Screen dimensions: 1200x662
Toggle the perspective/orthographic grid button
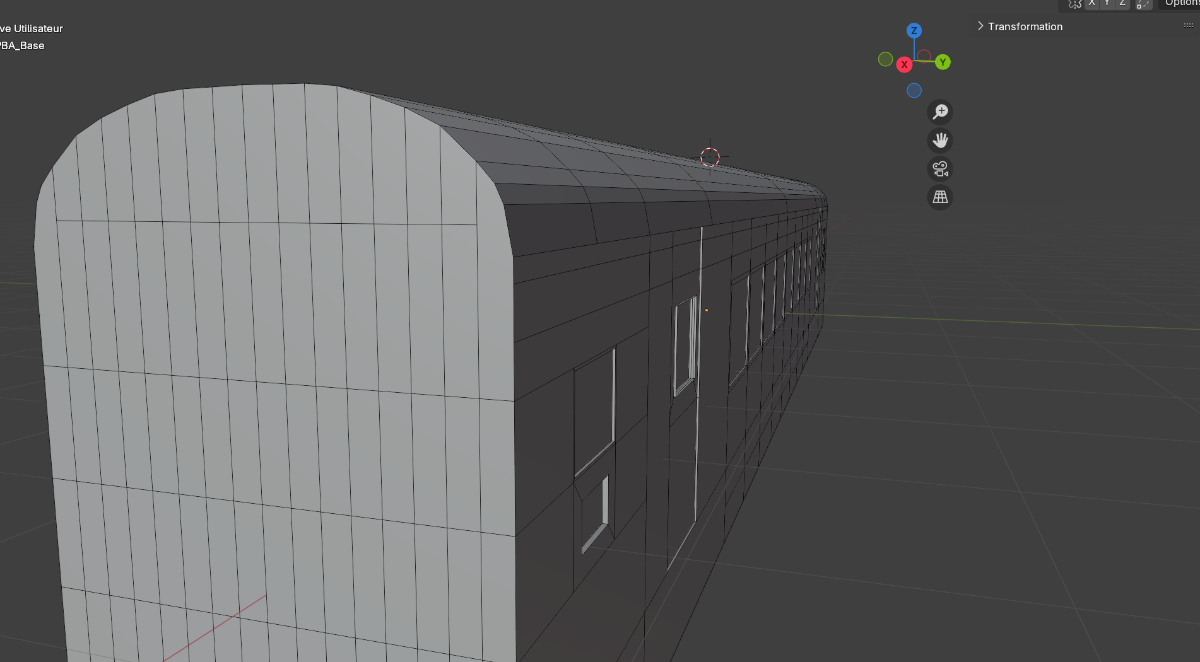point(940,197)
